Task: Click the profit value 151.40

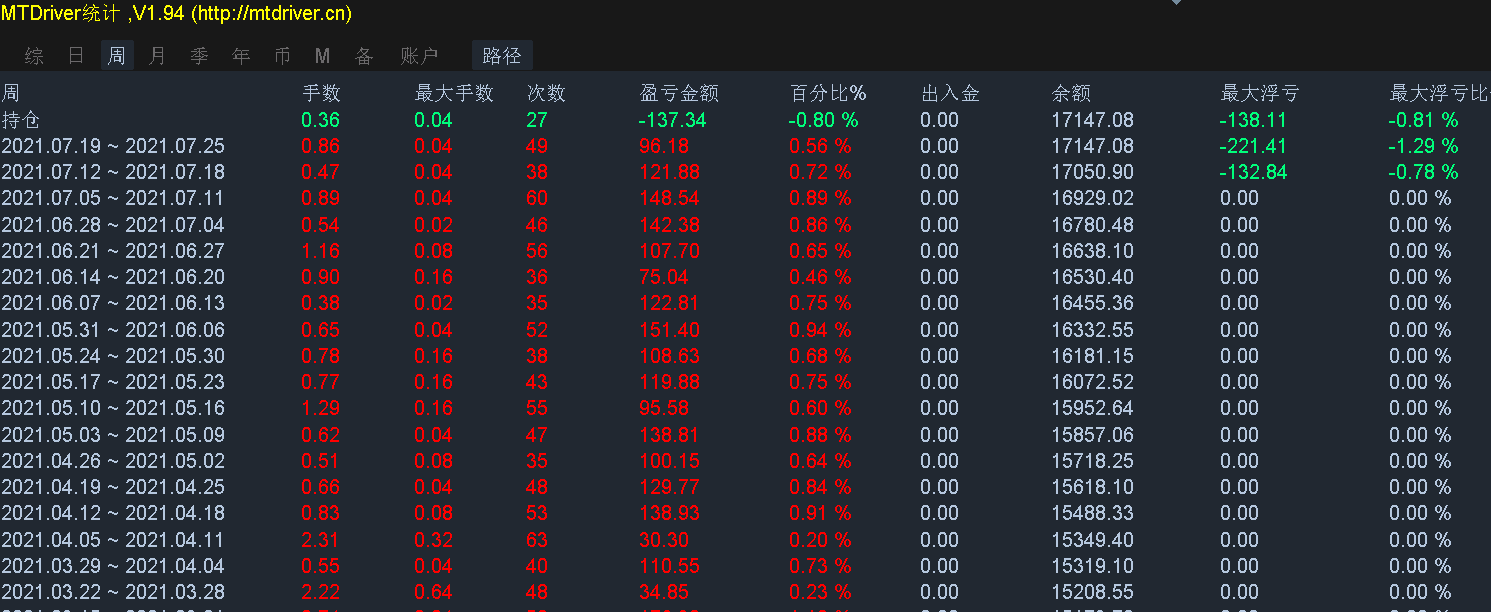Action: [x=669, y=330]
